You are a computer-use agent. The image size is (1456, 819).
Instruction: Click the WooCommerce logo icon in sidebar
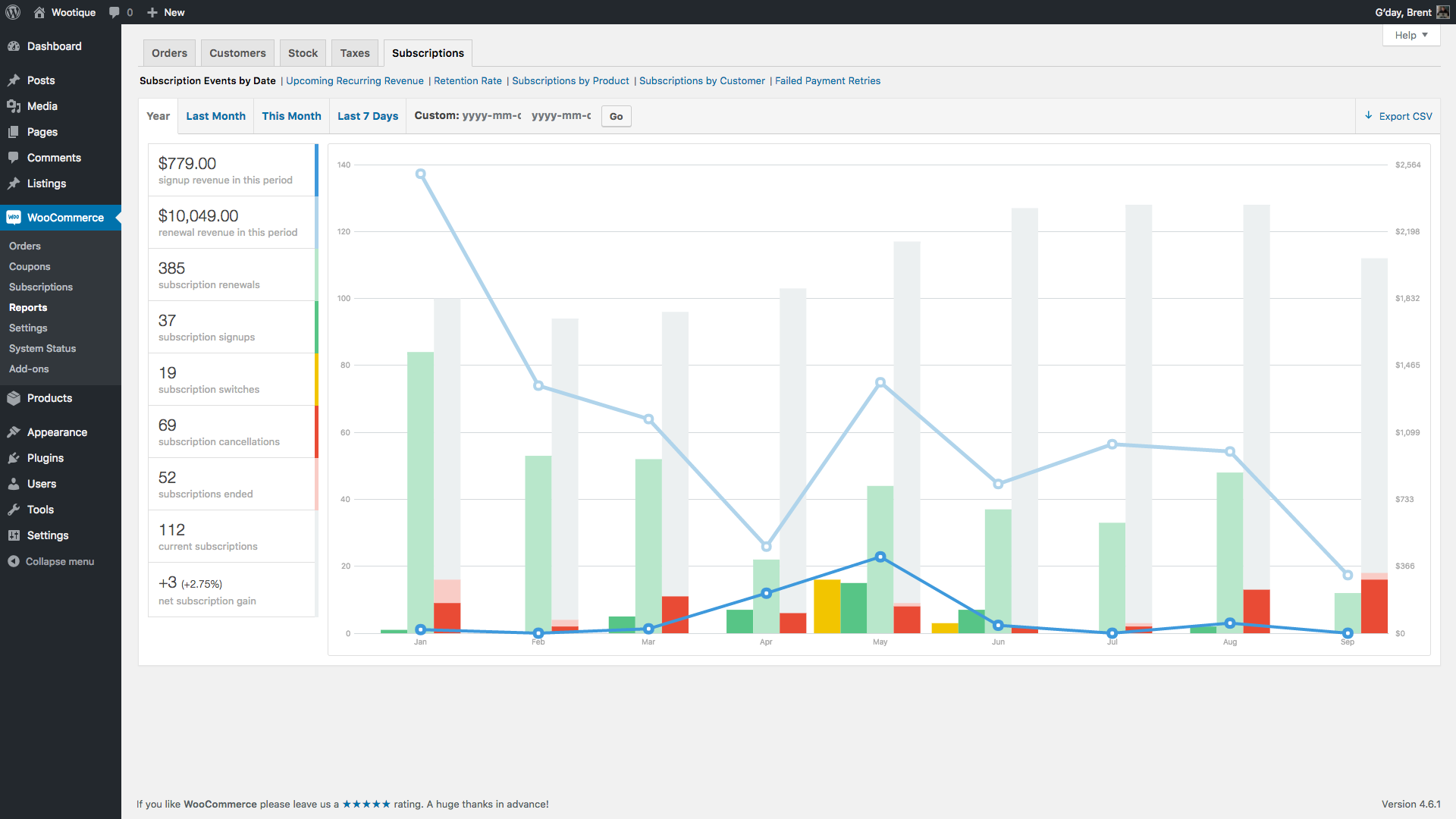coord(14,218)
